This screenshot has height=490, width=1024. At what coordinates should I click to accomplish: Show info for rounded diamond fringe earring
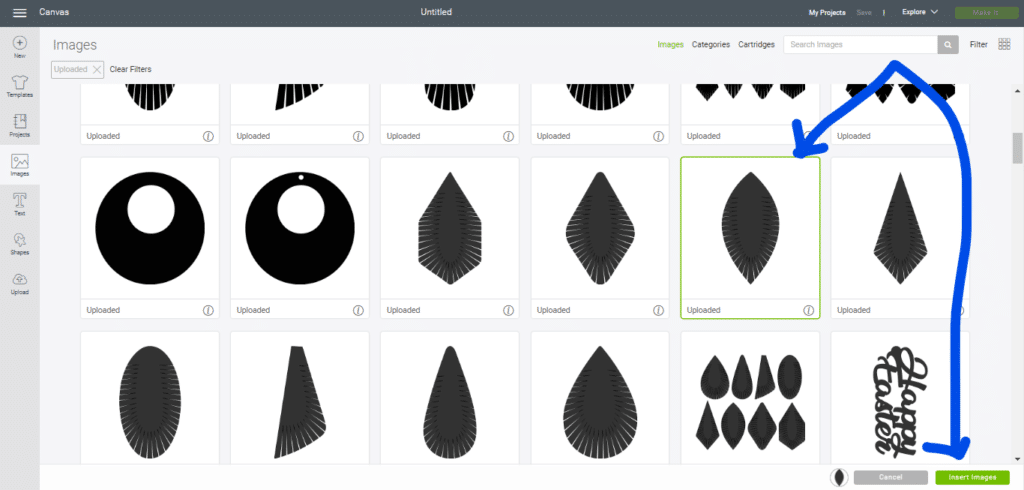(658, 310)
